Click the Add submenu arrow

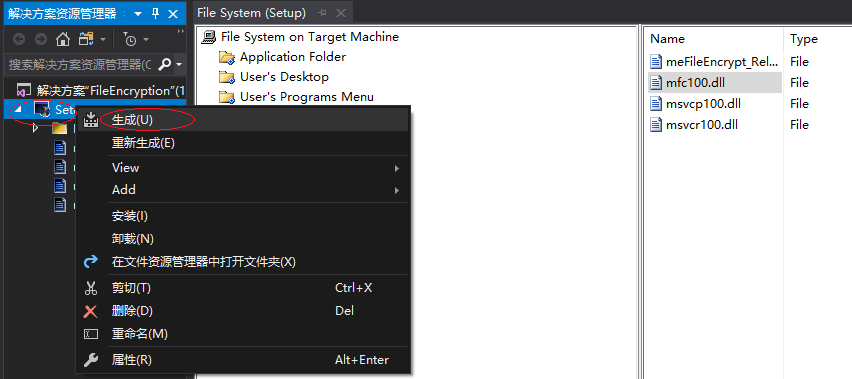pos(397,191)
